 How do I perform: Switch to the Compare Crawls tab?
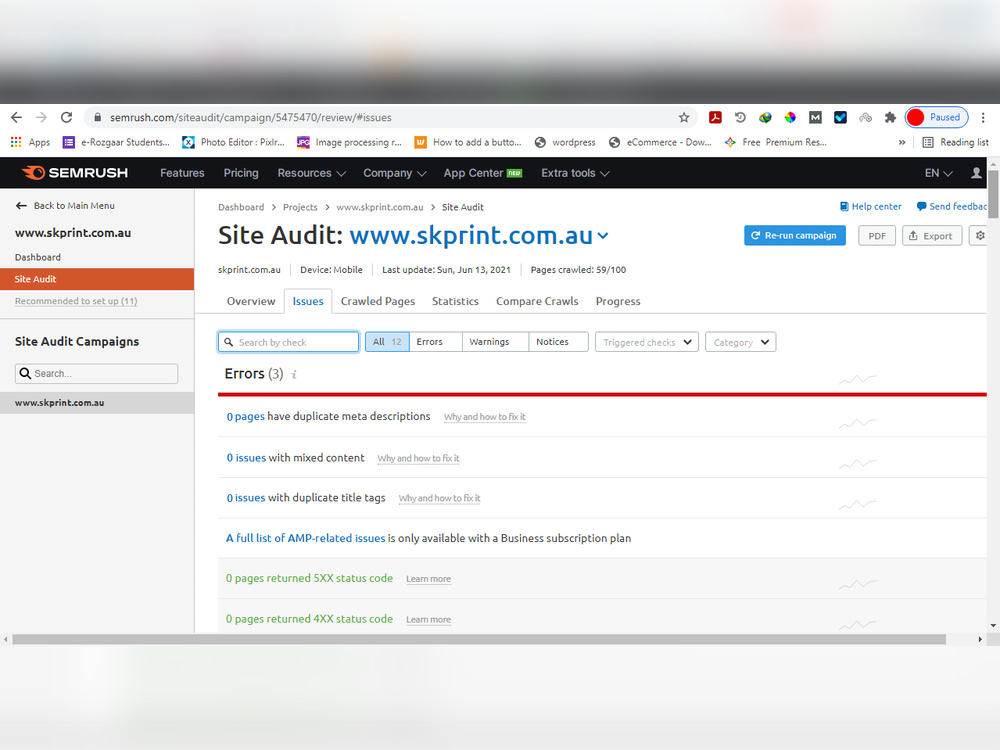[537, 301]
